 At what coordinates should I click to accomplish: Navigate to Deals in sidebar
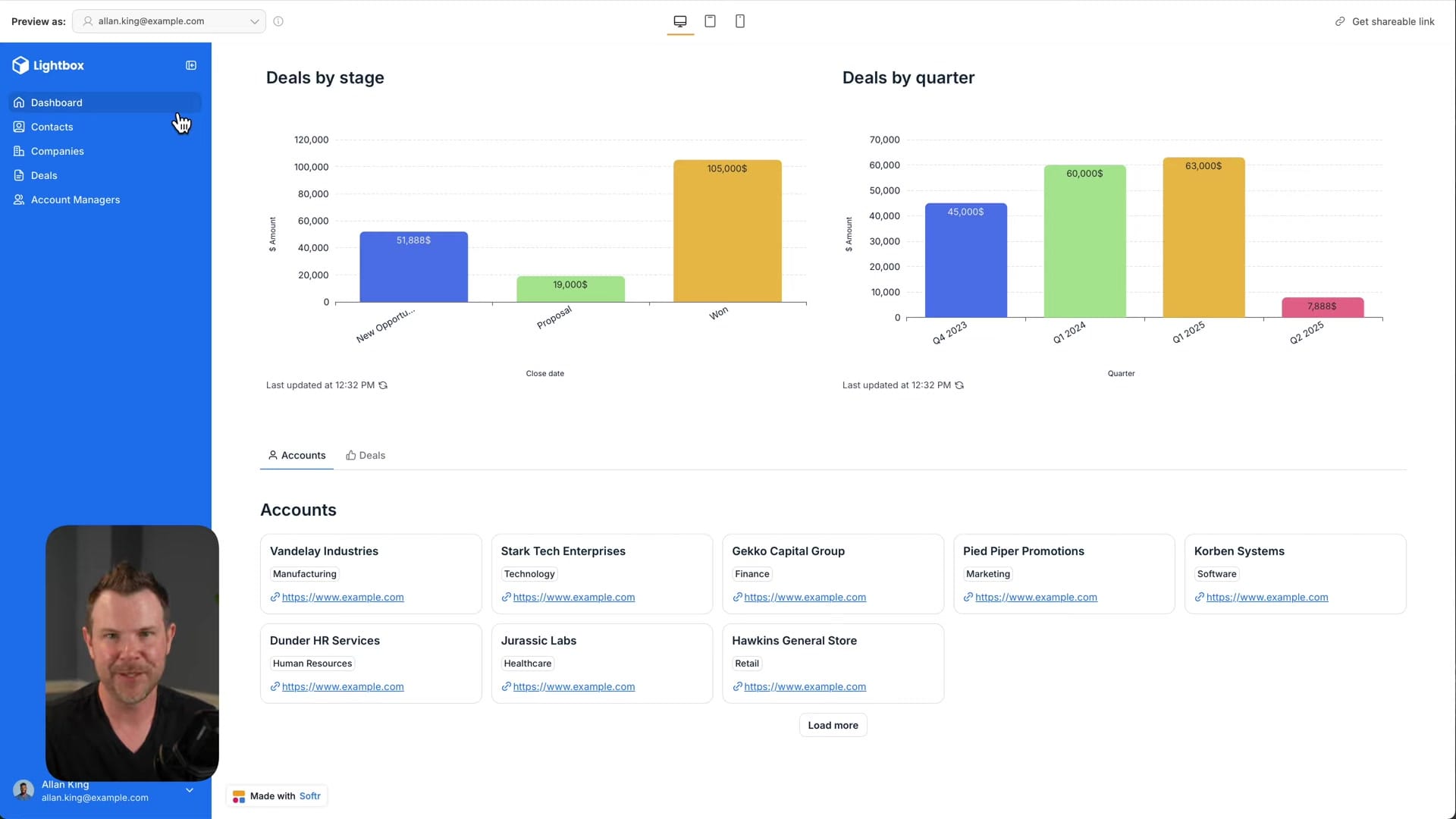pyautogui.click(x=105, y=175)
